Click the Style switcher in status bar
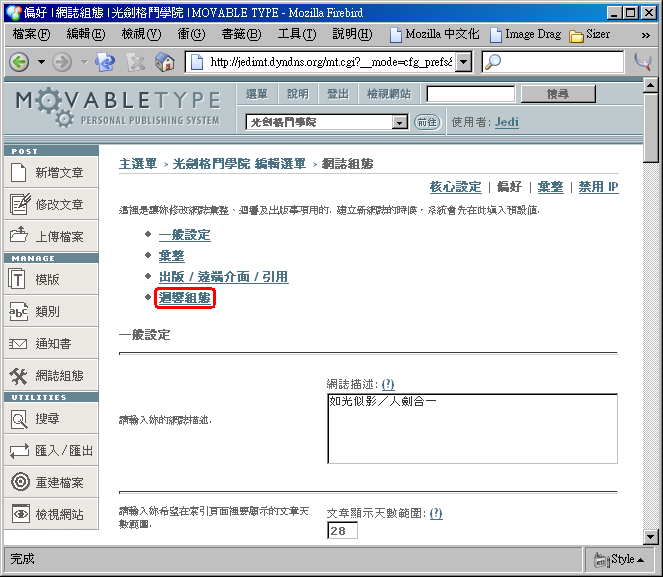The height and width of the screenshot is (577, 663). point(619,560)
